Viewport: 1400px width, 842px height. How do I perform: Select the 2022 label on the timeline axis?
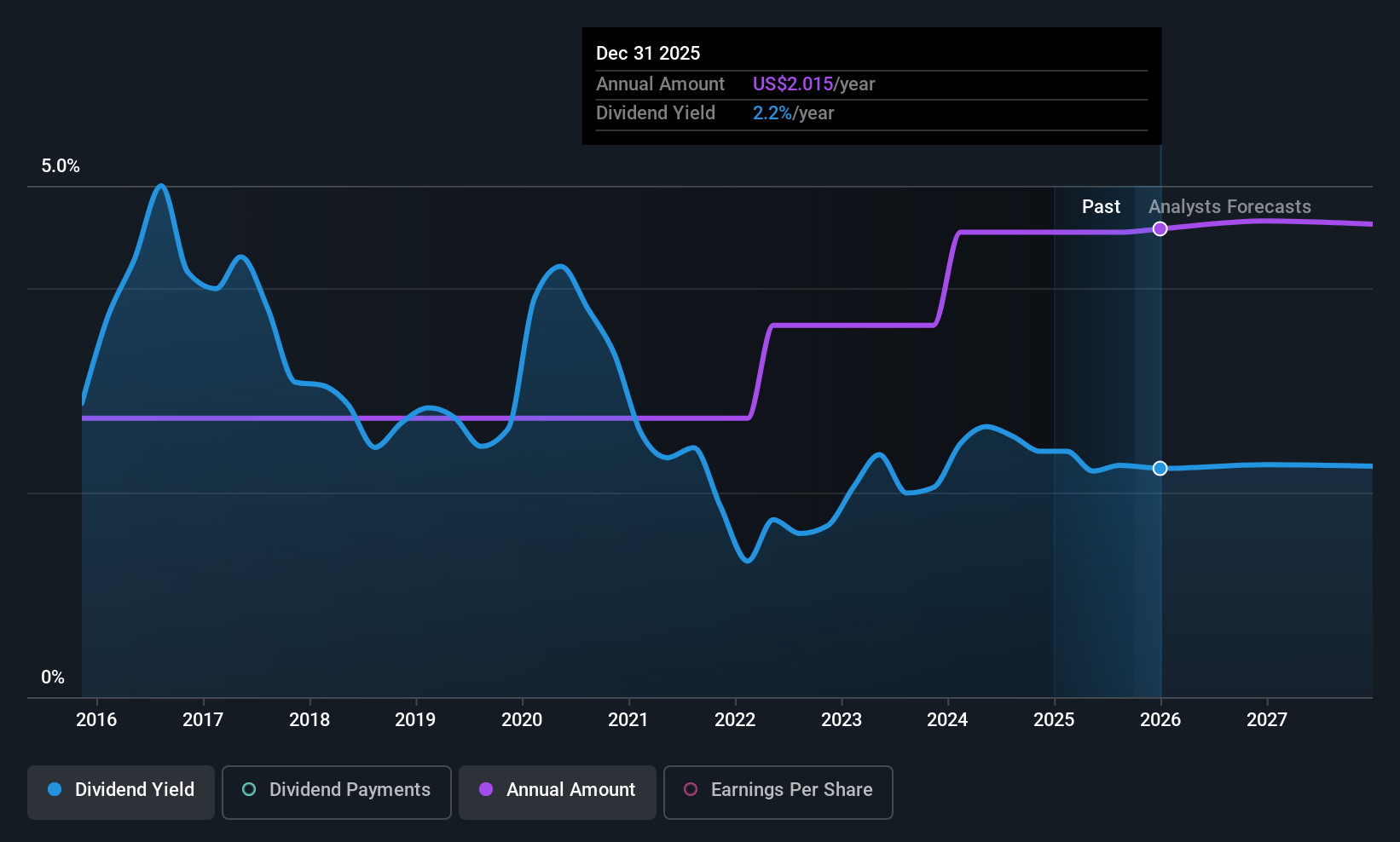pyautogui.click(x=735, y=719)
